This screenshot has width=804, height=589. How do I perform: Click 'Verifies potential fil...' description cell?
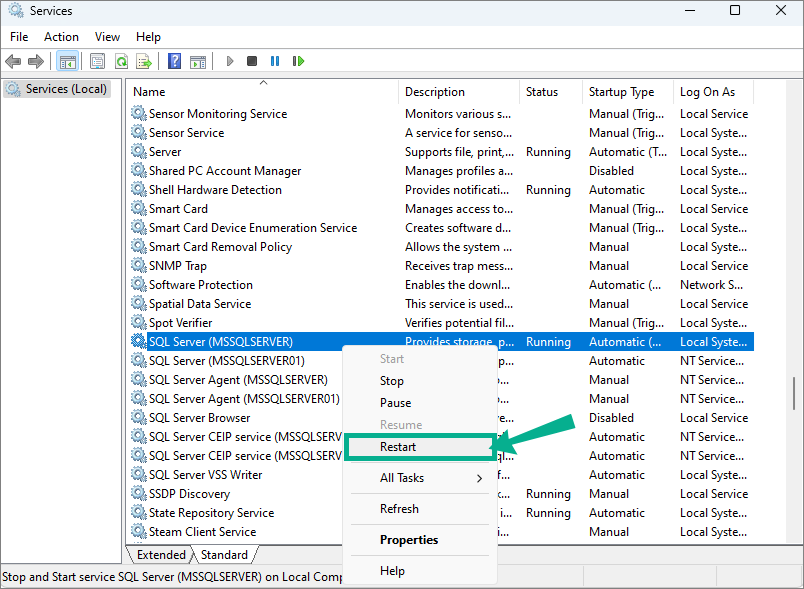459,323
